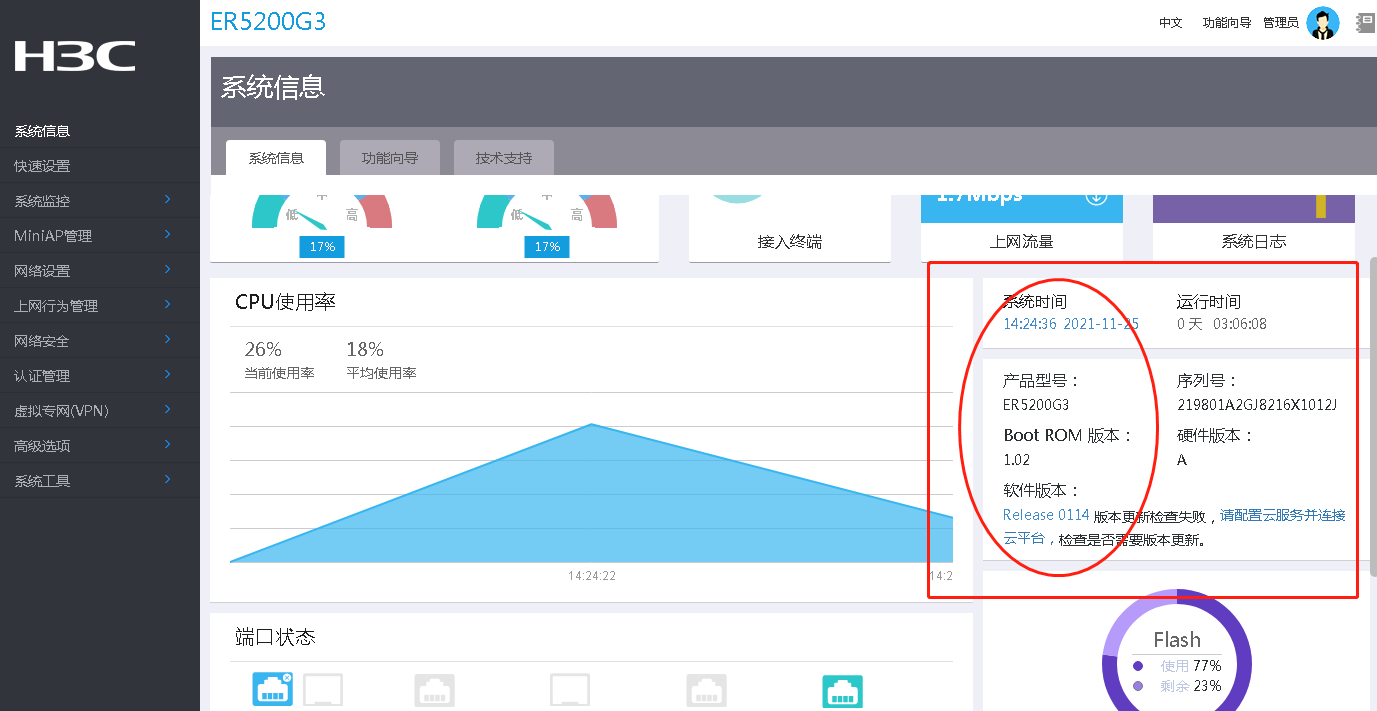Image resolution: width=1377 pixels, height=711 pixels.
Task: Click the ER5200G3 title in header
Action: [268, 22]
